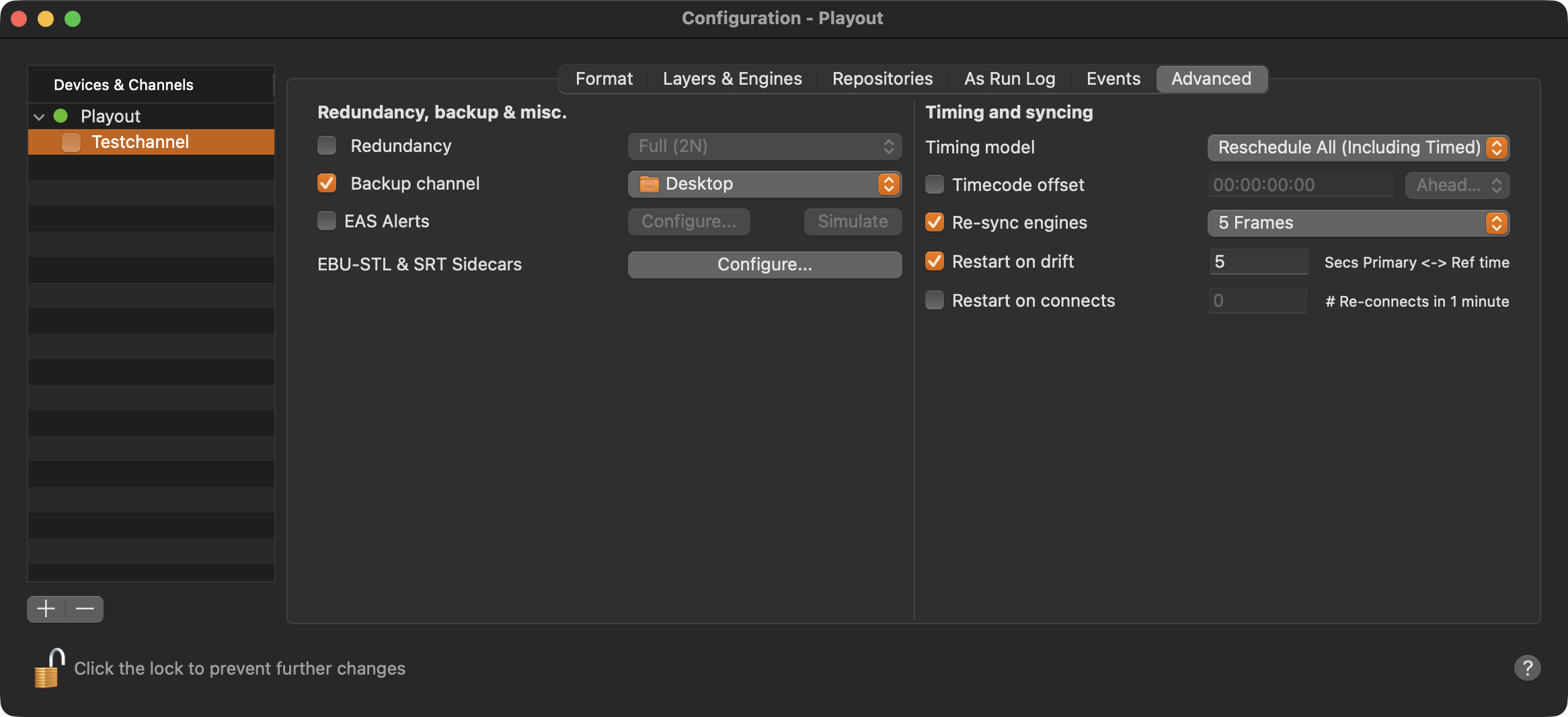This screenshot has width=1568, height=717.
Task: Click the green status dot next to Playout
Action: pyautogui.click(x=61, y=116)
